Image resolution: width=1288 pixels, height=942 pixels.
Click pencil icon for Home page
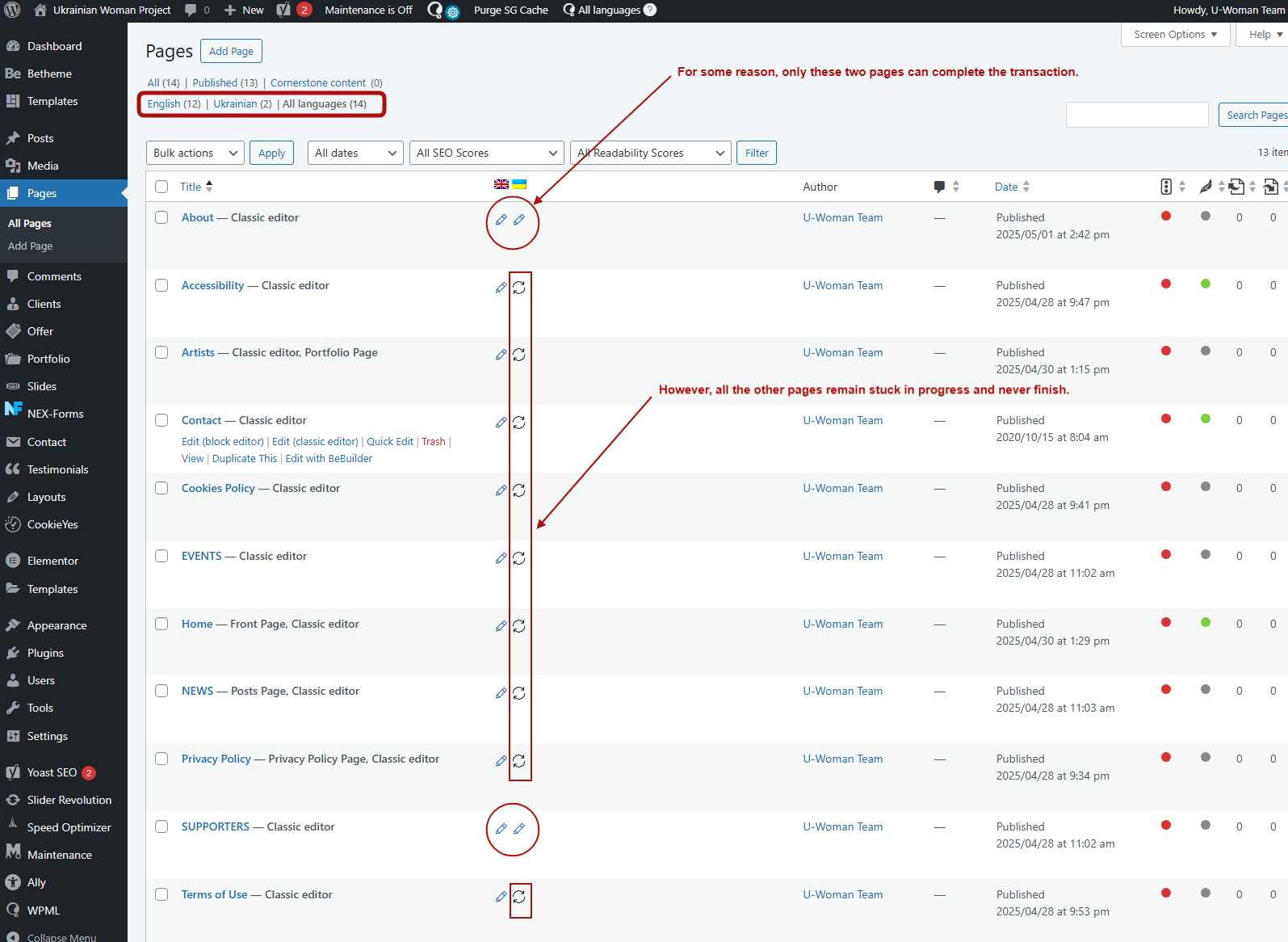click(x=501, y=626)
